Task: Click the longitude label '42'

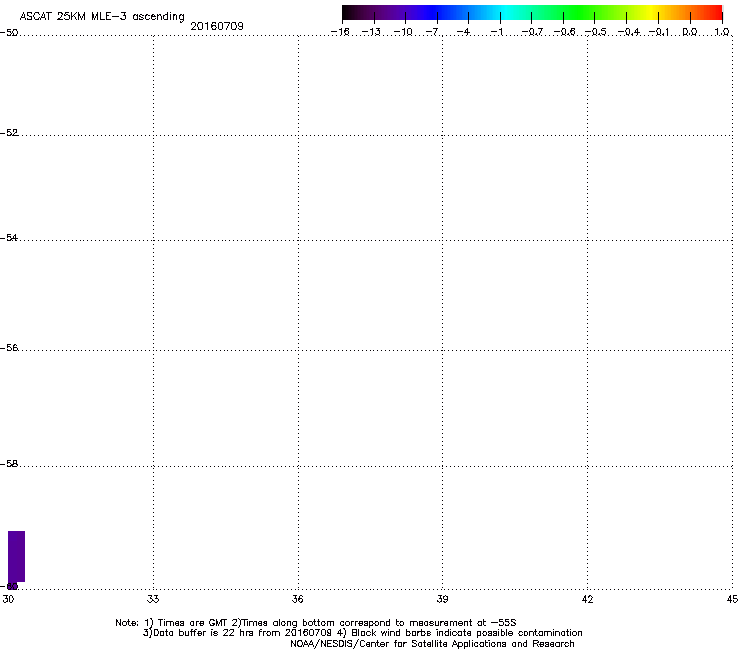Action: [x=587, y=599]
